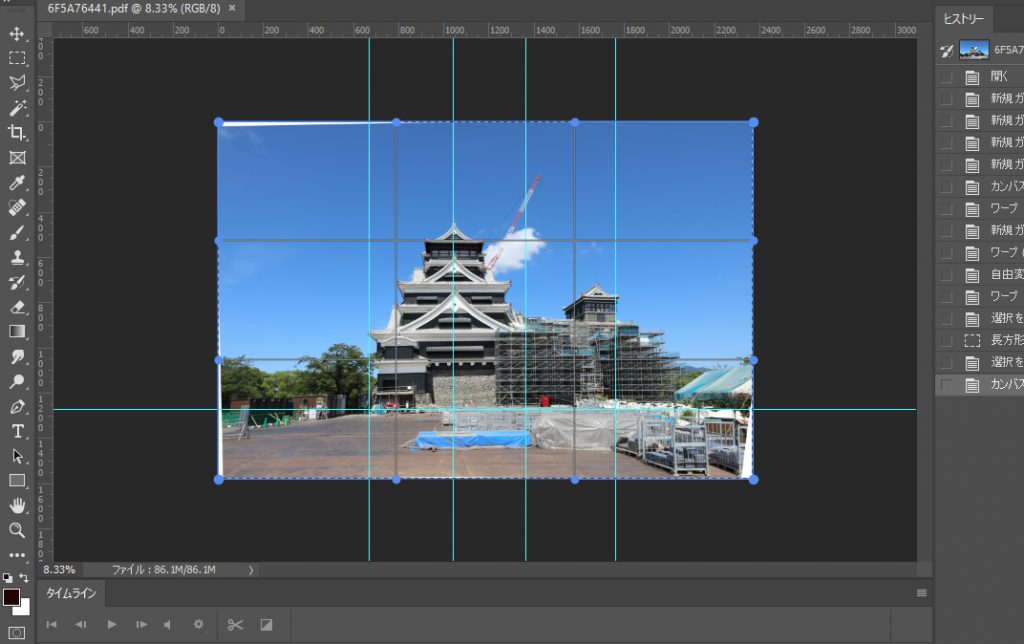The image size is (1024, 644).
Task: Select the Crop tool
Action: pyautogui.click(x=17, y=133)
